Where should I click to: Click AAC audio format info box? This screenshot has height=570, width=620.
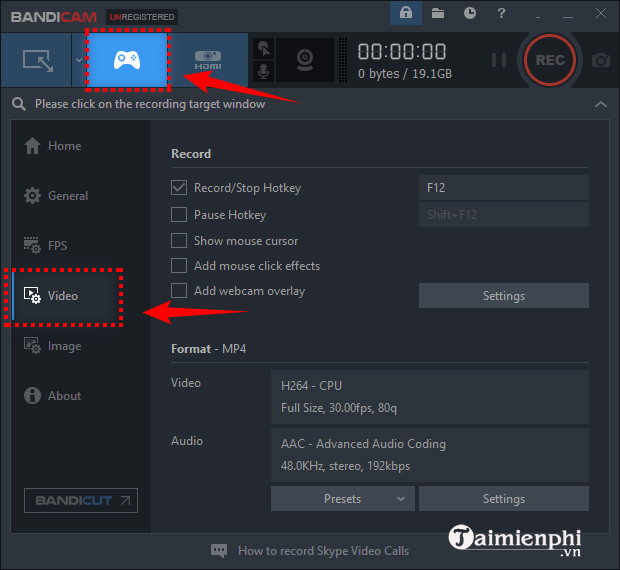tap(430, 455)
